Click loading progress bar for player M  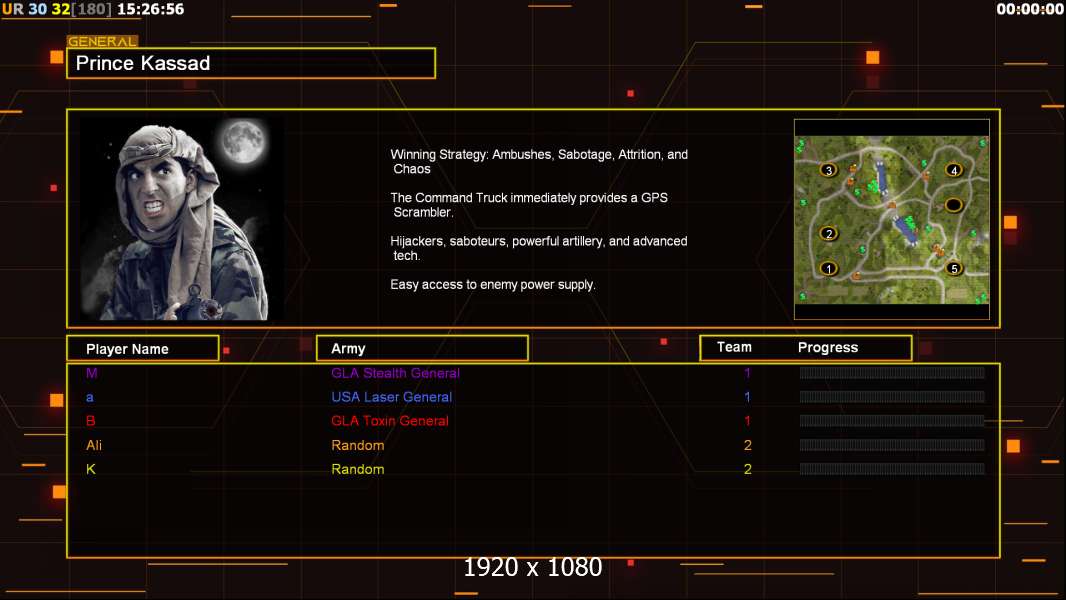coord(892,372)
